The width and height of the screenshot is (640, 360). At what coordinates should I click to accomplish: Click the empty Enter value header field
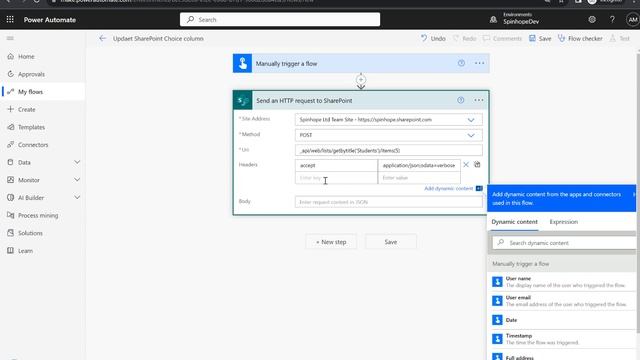419,178
